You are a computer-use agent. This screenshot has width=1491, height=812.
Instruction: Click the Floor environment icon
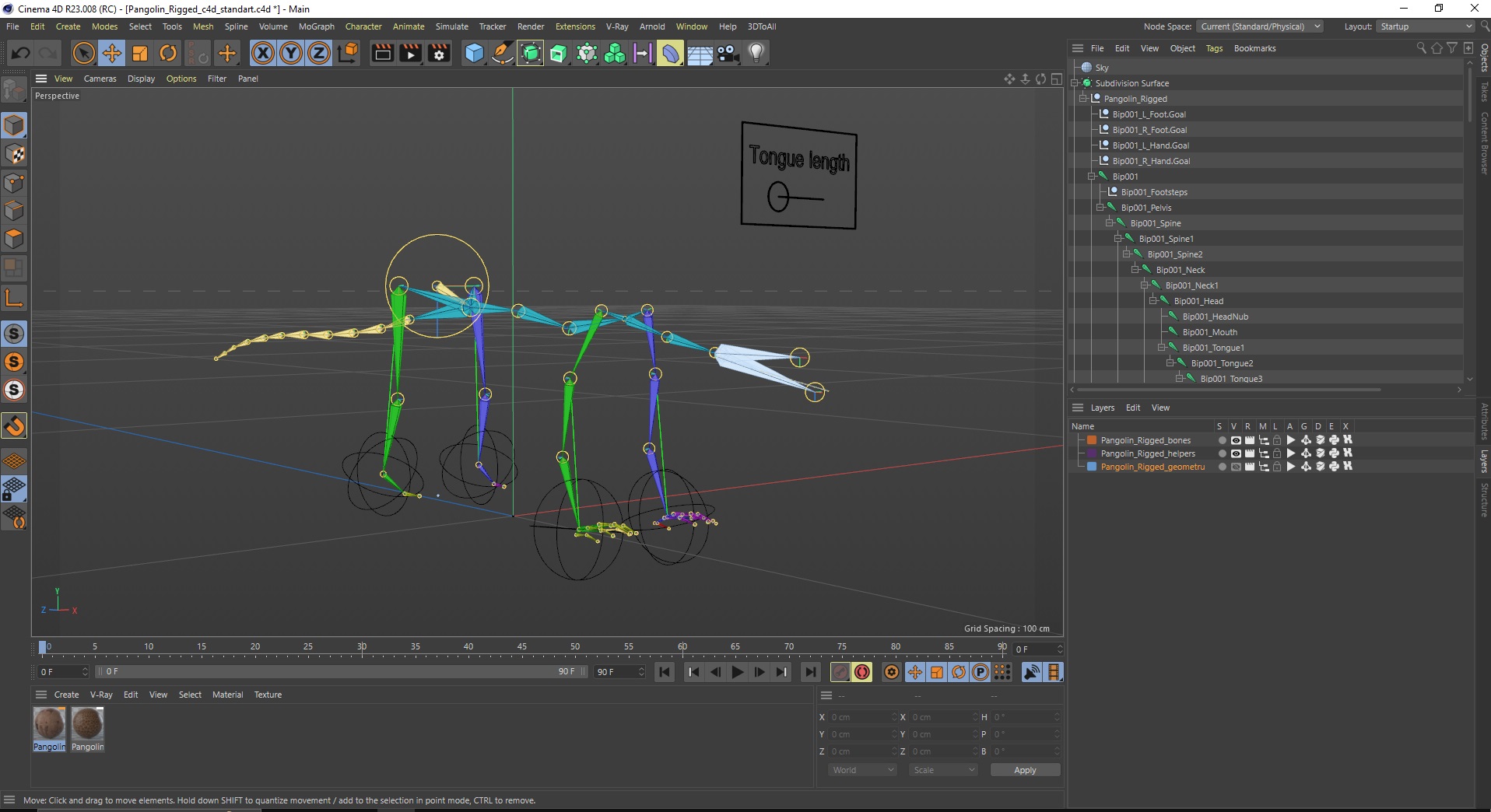point(699,53)
